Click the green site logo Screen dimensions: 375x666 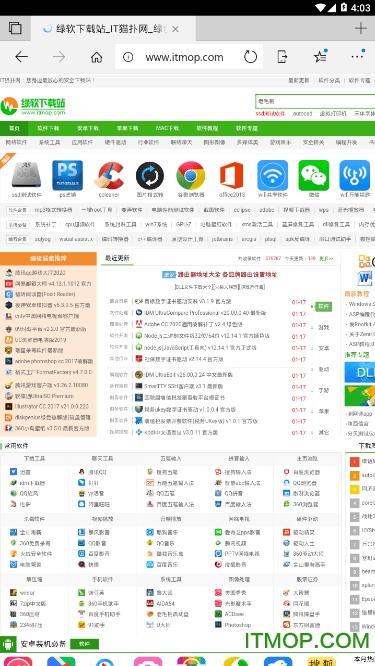[x=33, y=106]
